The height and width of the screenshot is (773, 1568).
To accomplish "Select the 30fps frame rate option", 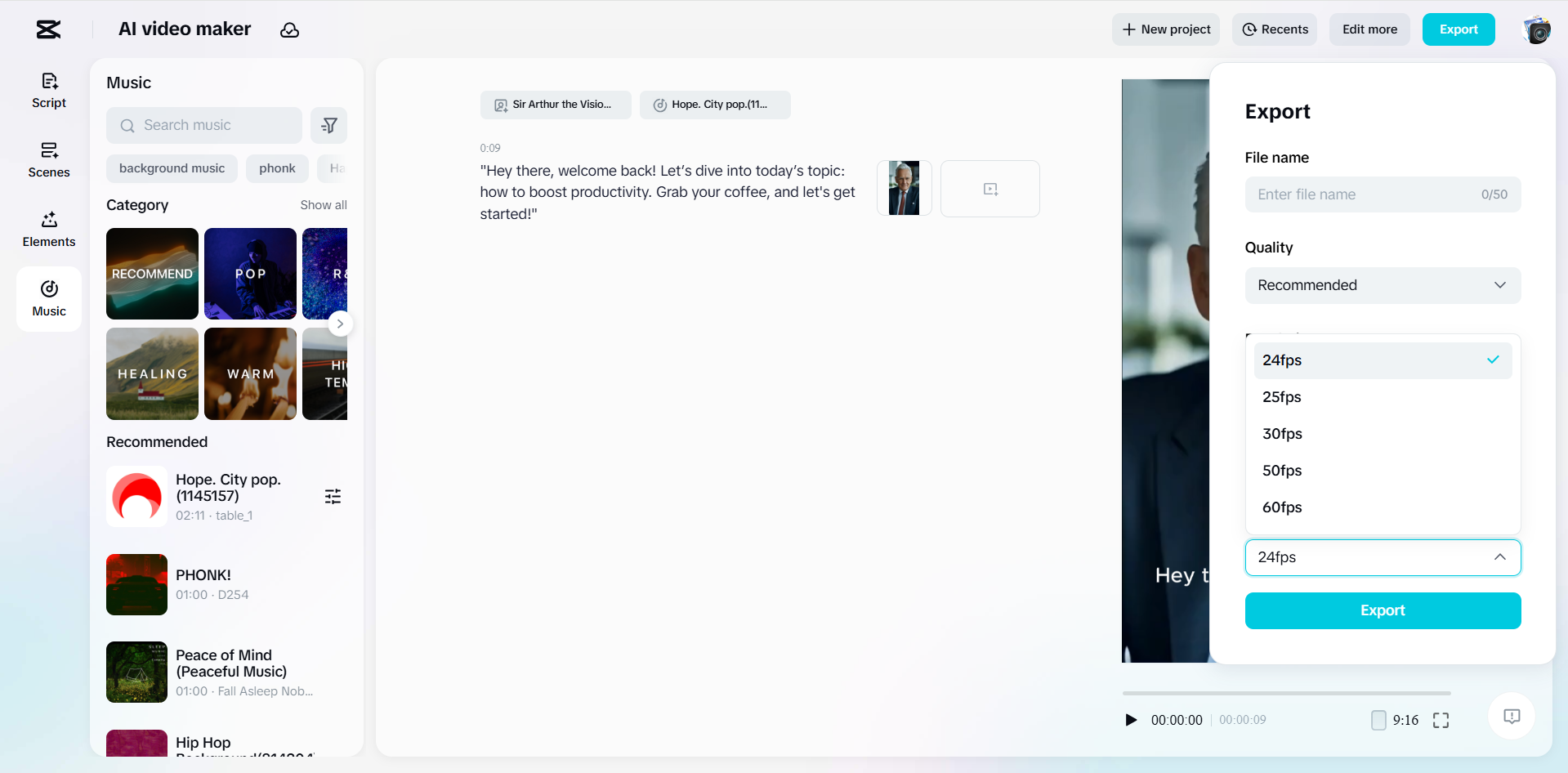I will 1281,434.
